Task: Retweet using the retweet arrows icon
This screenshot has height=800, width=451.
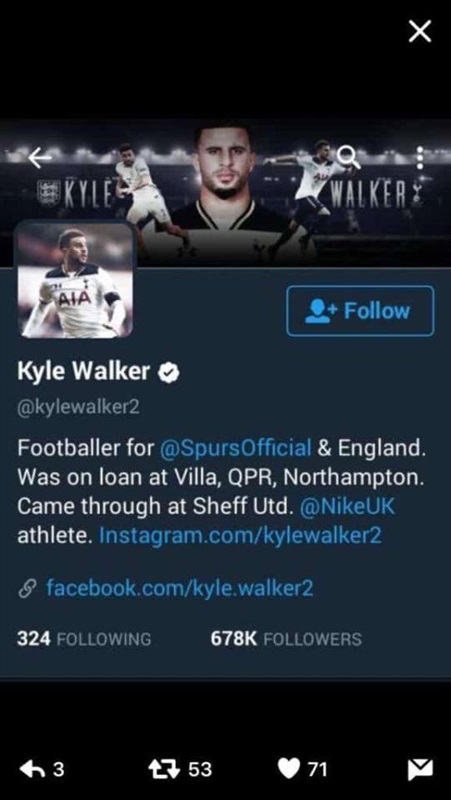Action: coord(164,769)
